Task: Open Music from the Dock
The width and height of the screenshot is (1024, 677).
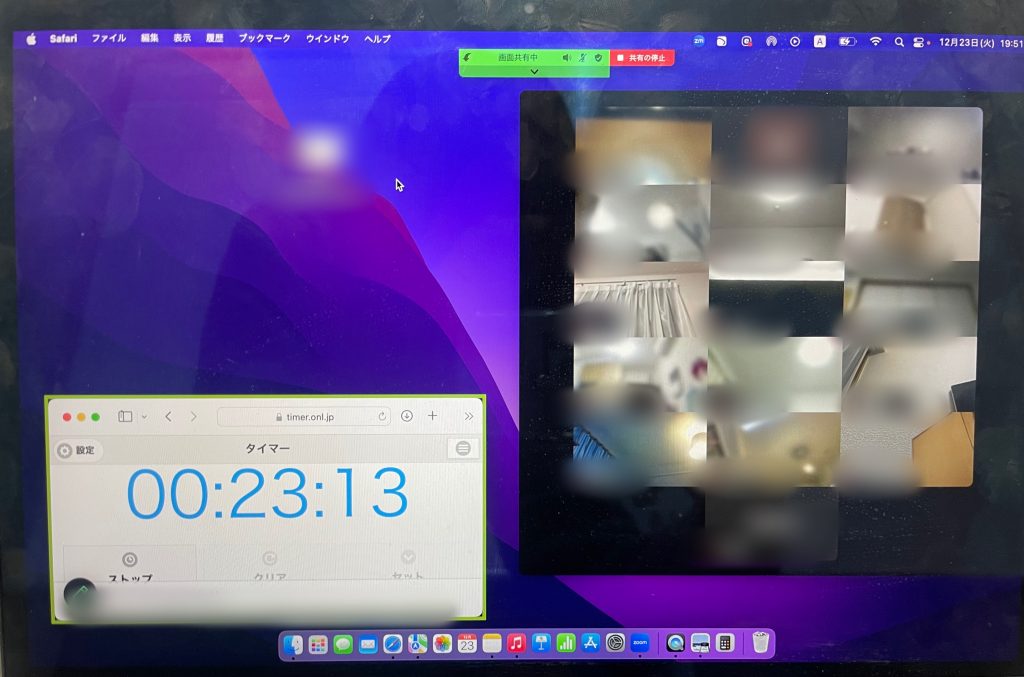Action: tap(517, 644)
